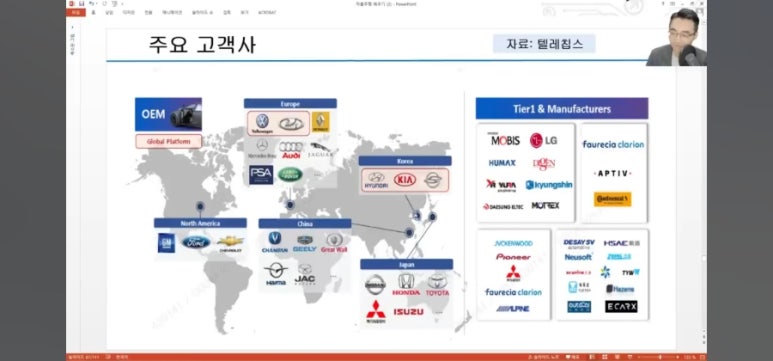
Task: Click the HUMAX logo
Action: pos(502,163)
